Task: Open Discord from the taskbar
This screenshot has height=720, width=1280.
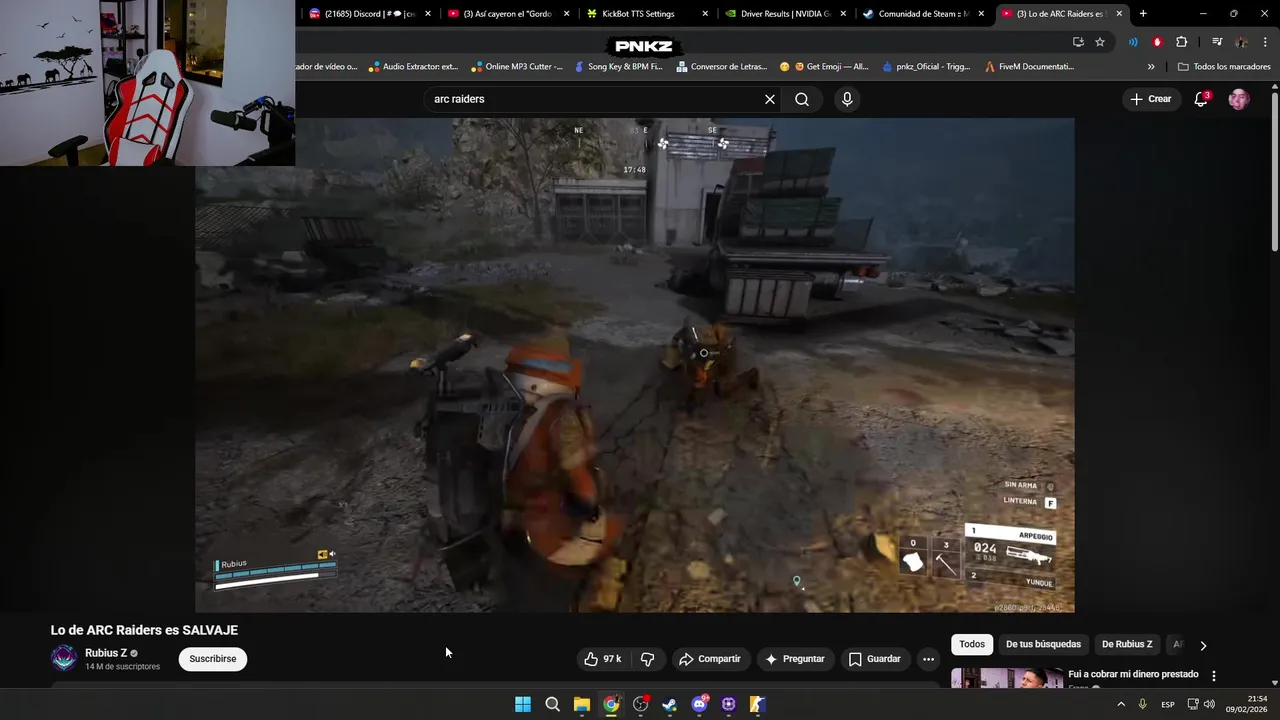Action: click(x=699, y=704)
